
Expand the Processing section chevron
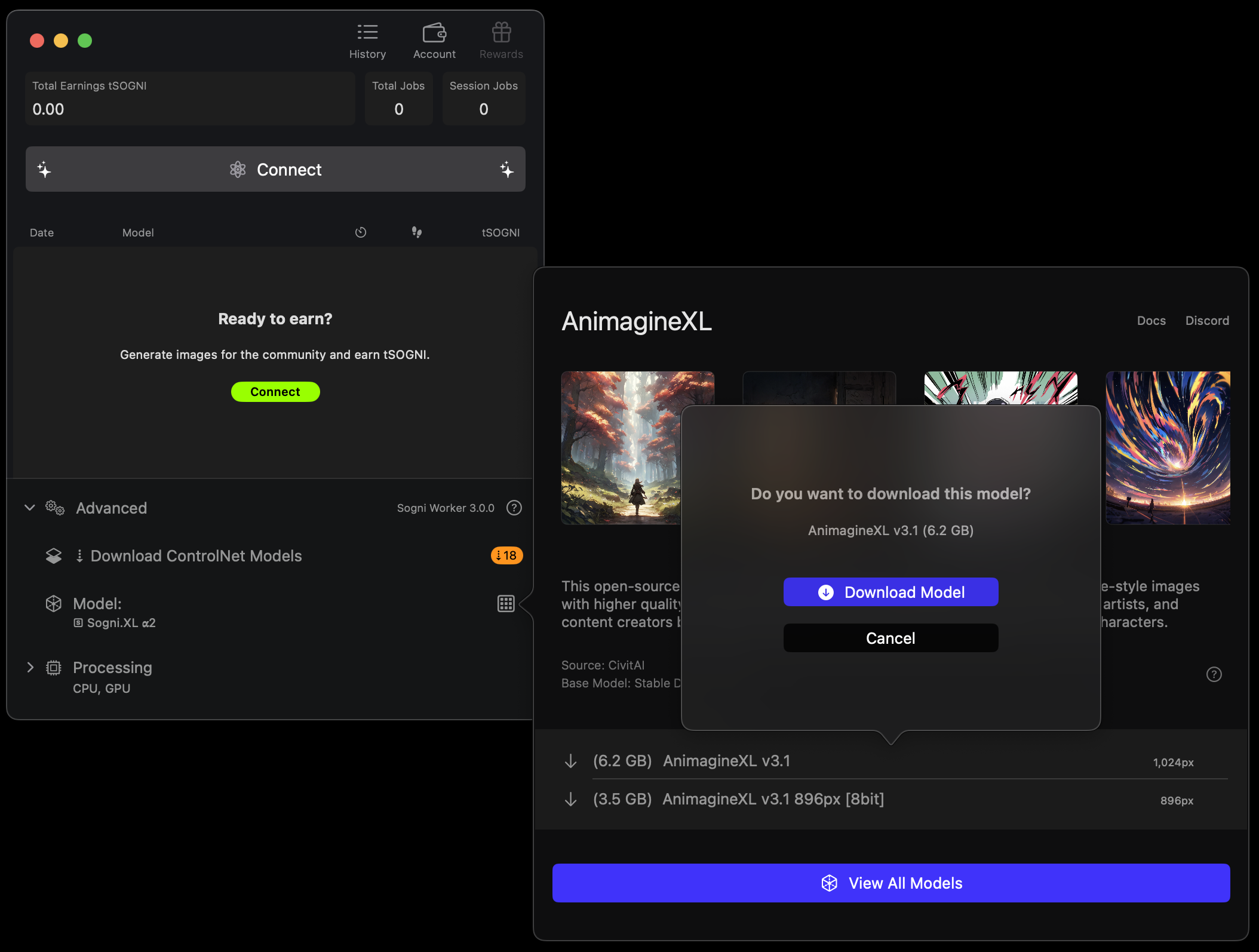tap(30, 667)
